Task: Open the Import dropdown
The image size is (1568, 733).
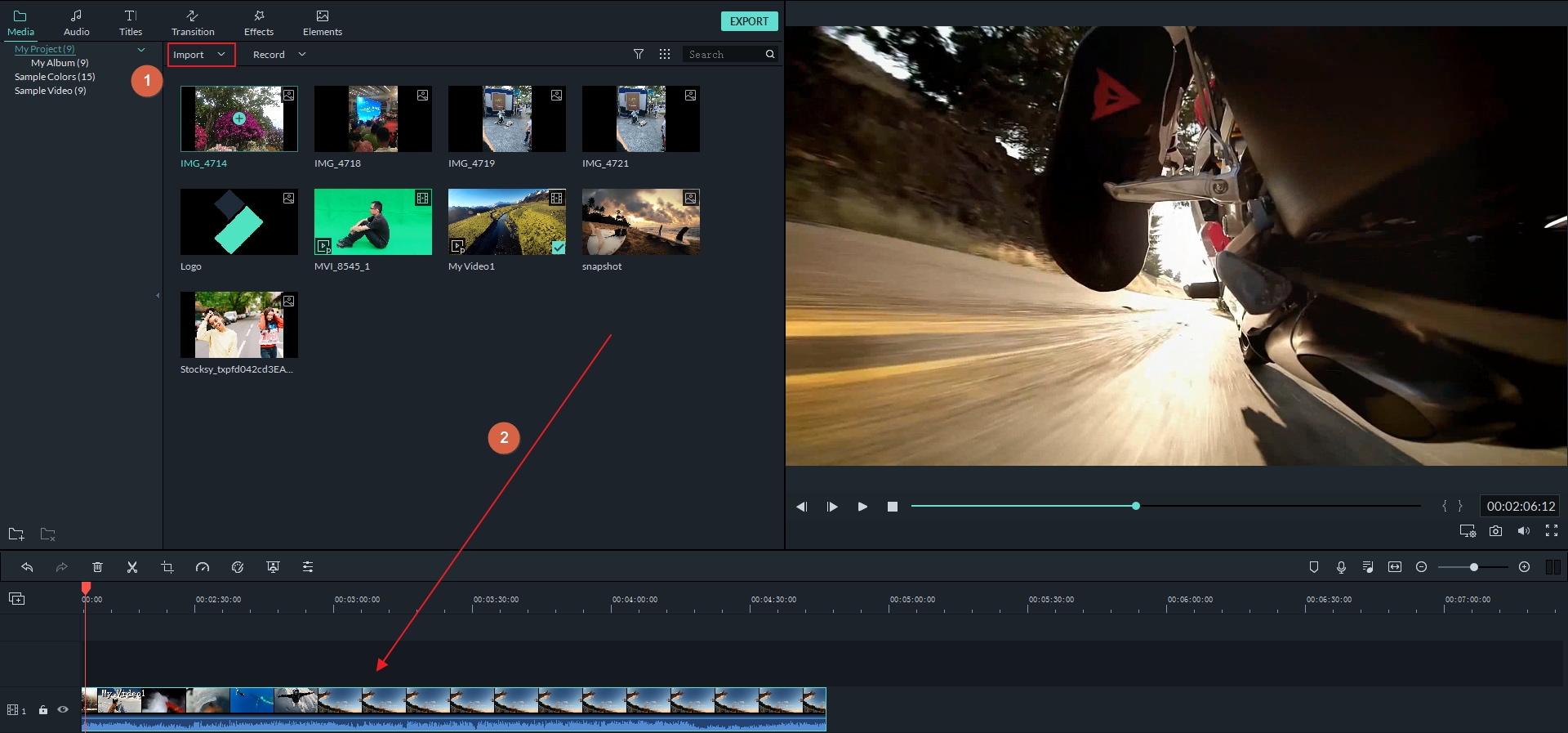Action: (x=200, y=55)
